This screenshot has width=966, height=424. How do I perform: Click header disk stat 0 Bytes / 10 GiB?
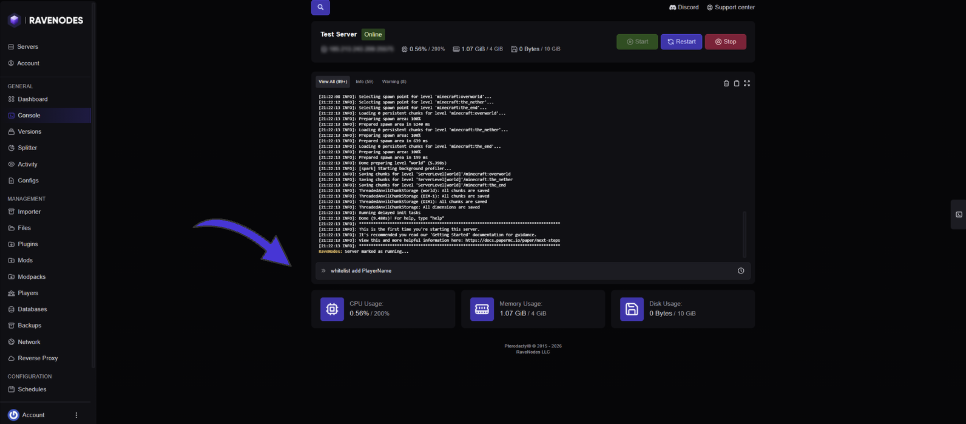click(x=535, y=49)
